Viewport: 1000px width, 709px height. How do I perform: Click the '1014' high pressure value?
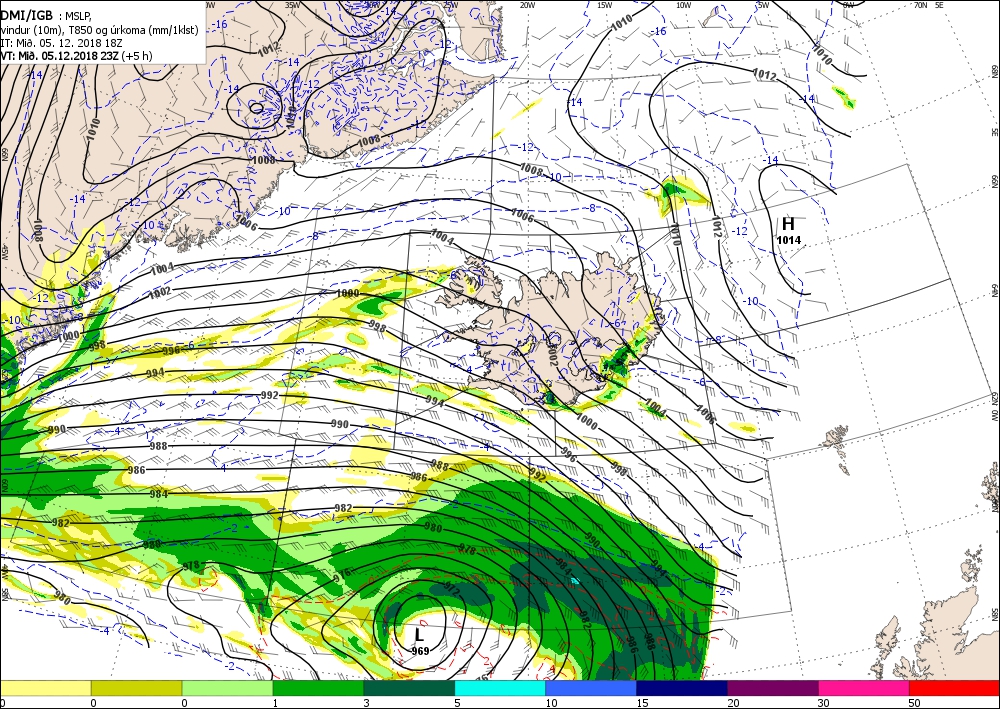(x=789, y=240)
